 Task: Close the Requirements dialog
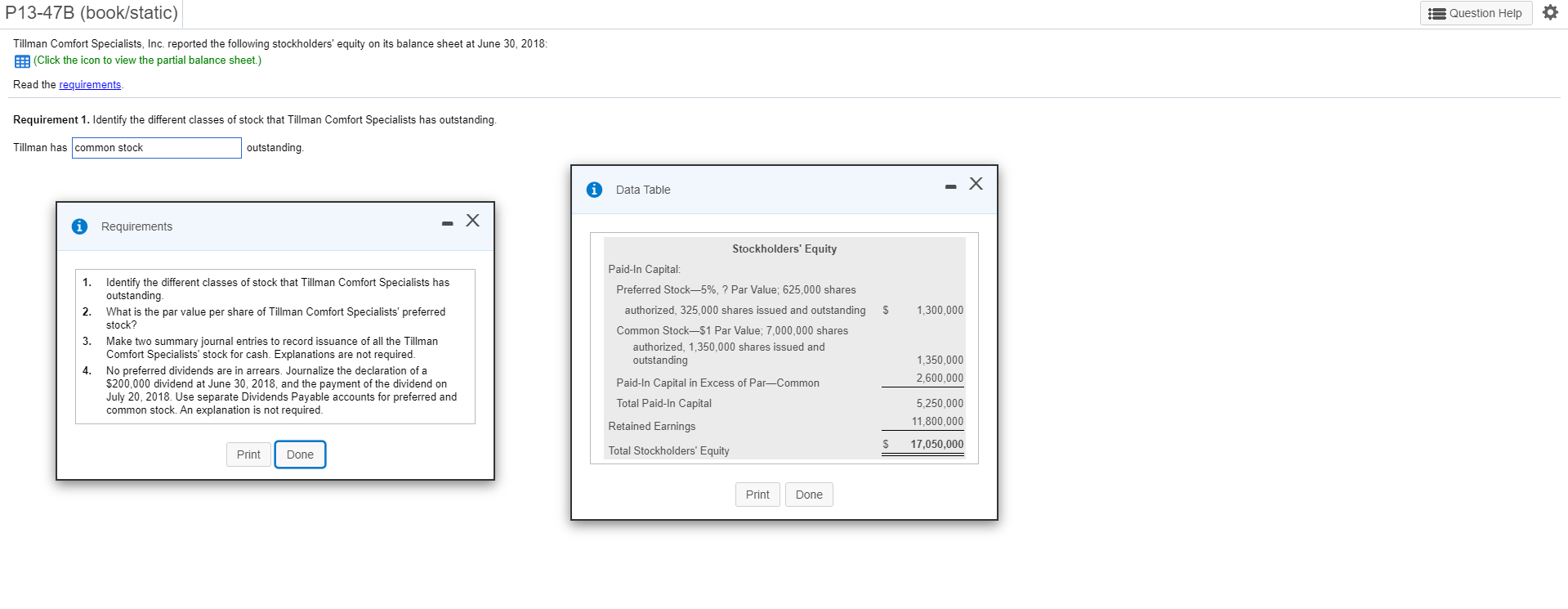click(472, 221)
